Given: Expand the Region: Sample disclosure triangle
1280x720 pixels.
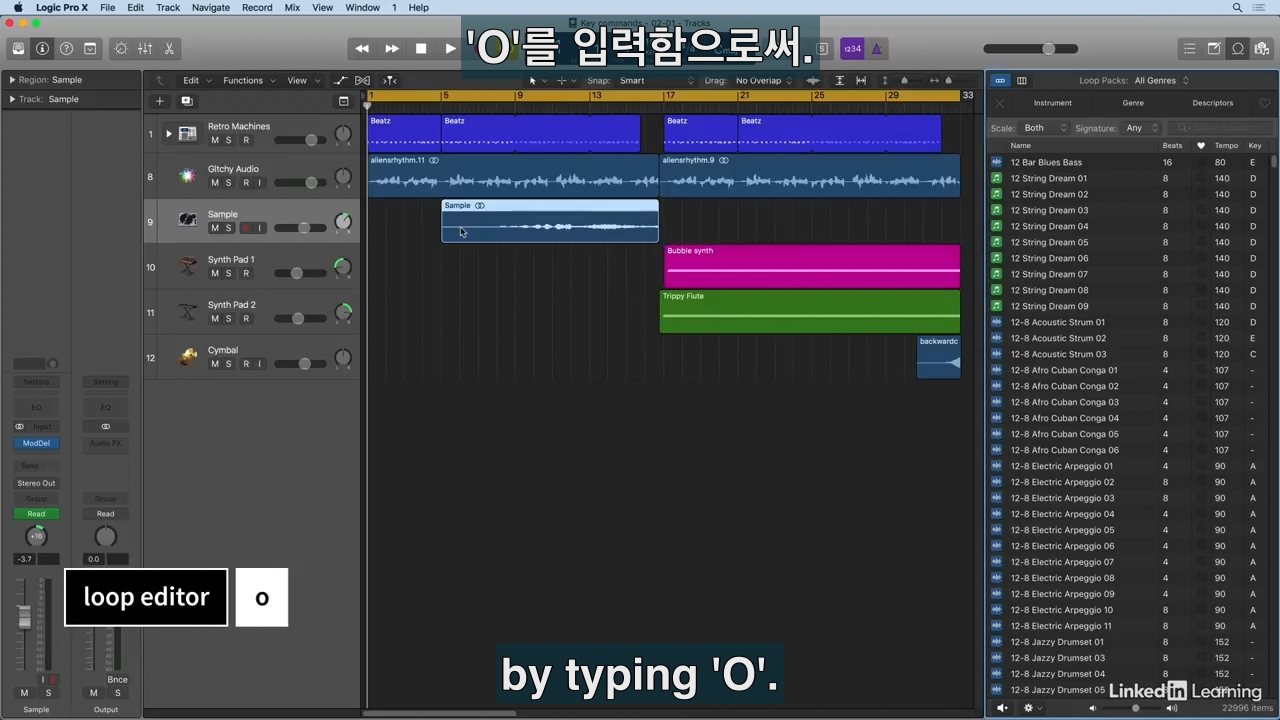Looking at the screenshot, I should [x=12, y=80].
